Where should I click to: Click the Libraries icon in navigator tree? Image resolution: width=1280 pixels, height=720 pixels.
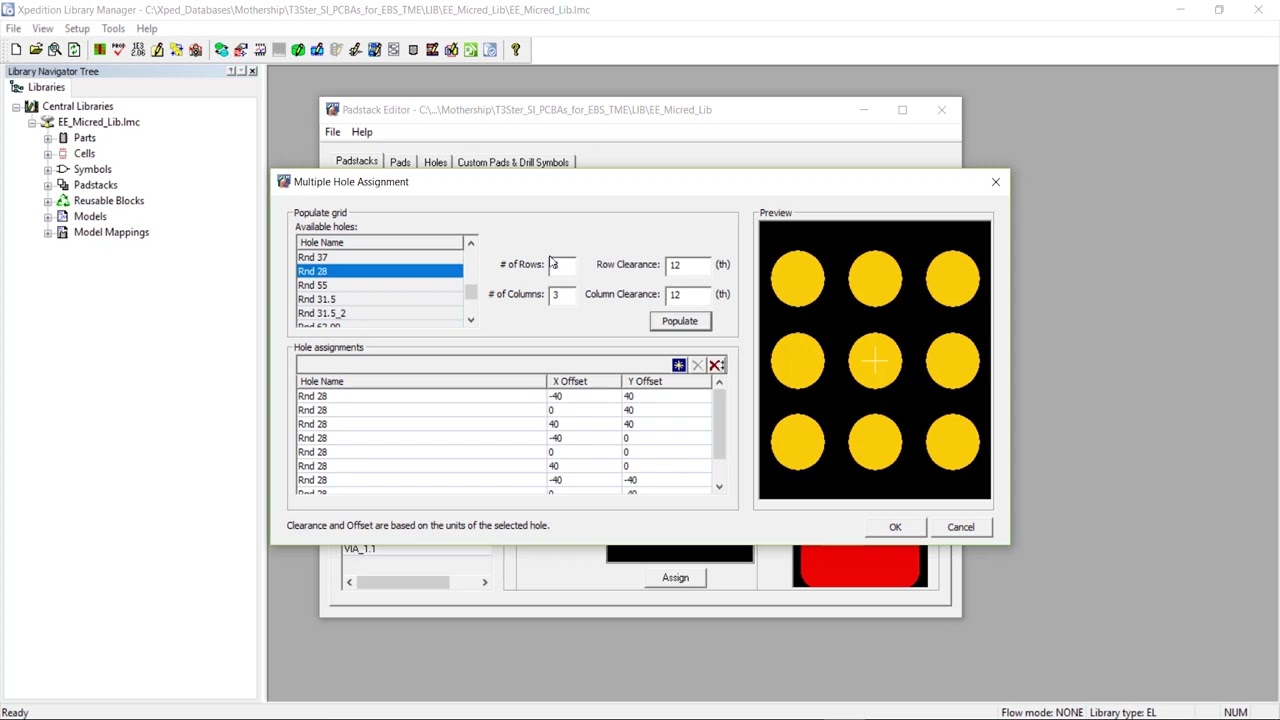[x=17, y=87]
